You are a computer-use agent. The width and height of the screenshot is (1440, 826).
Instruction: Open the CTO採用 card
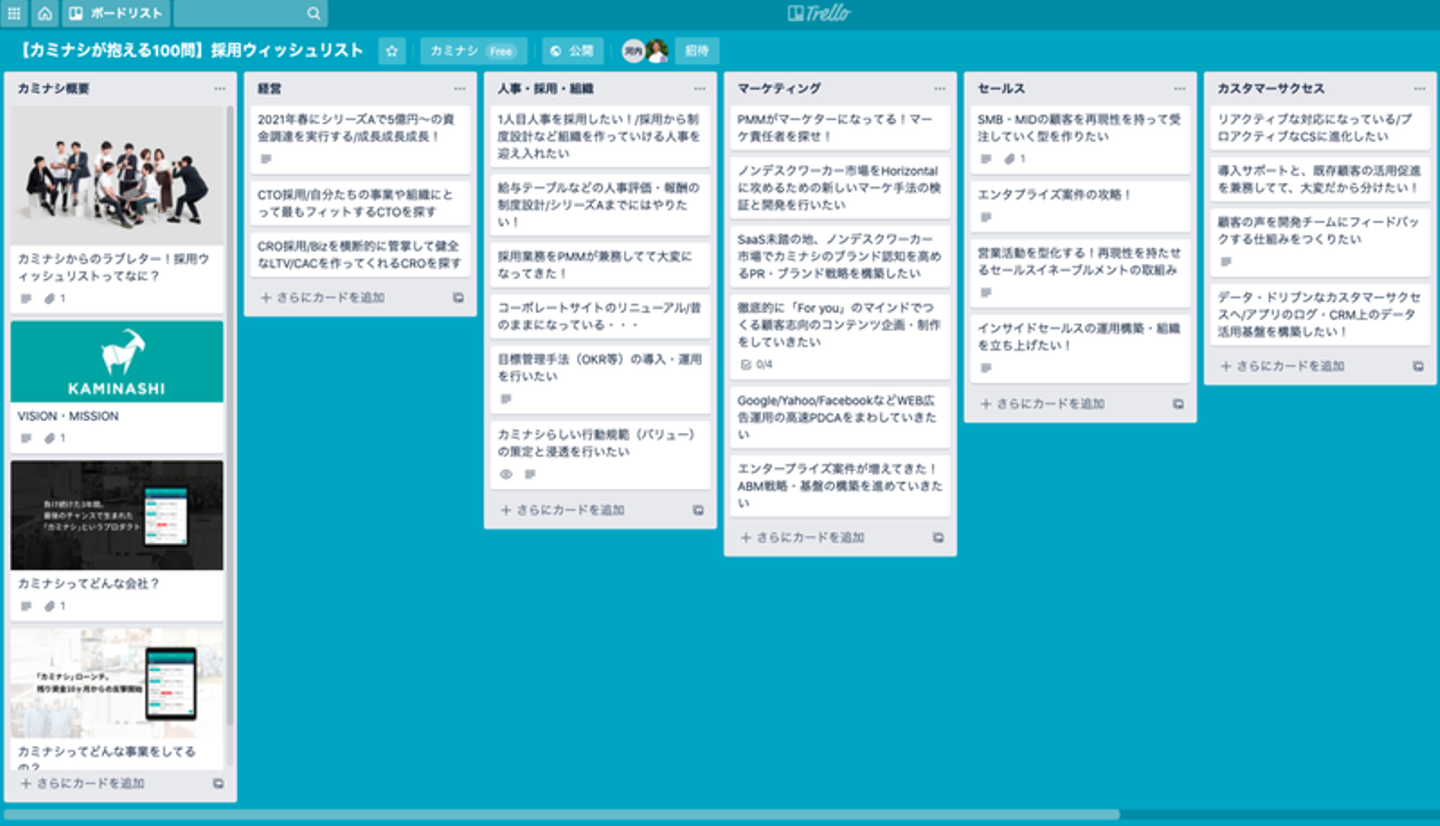[360, 203]
